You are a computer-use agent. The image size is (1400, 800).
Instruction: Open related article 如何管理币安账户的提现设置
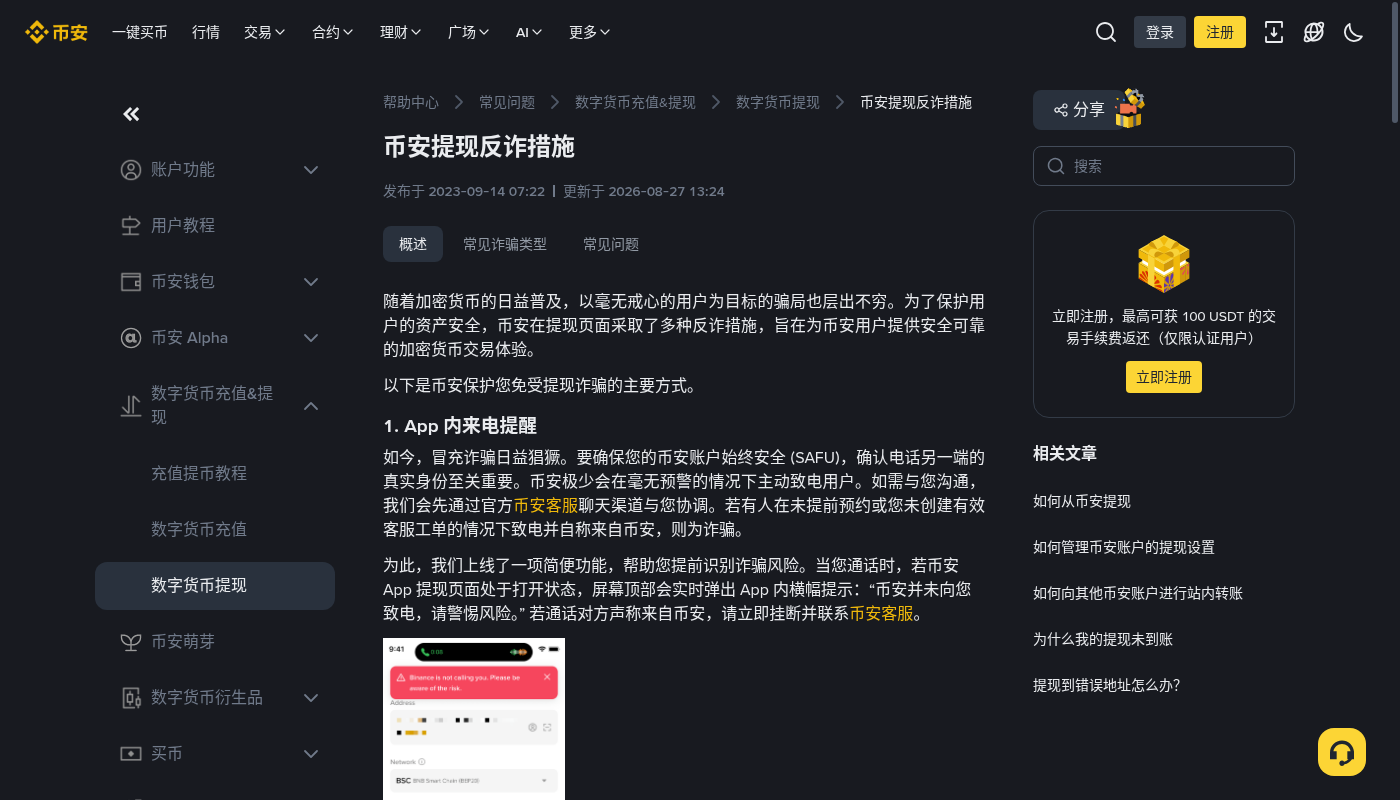pyautogui.click(x=1124, y=547)
